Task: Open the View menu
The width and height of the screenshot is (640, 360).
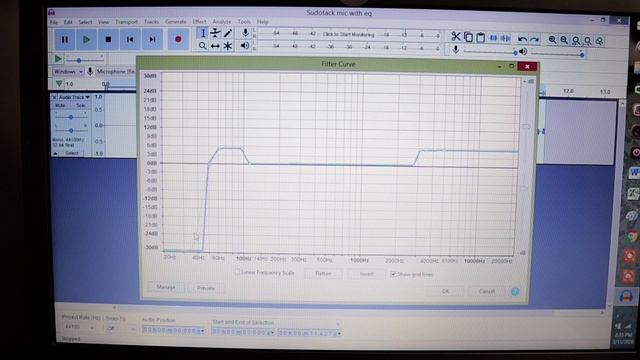Action: 104,22
